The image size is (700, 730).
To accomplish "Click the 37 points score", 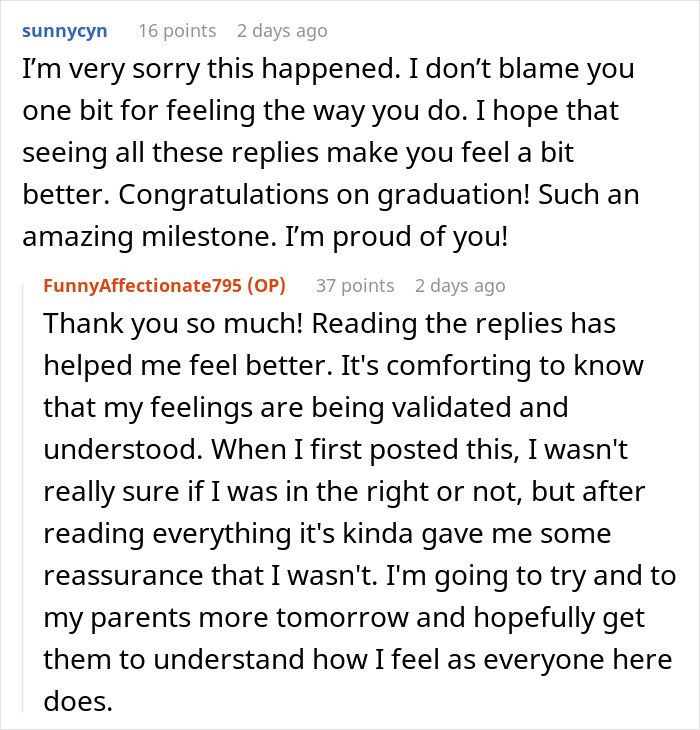I will [x=355, y=286].
